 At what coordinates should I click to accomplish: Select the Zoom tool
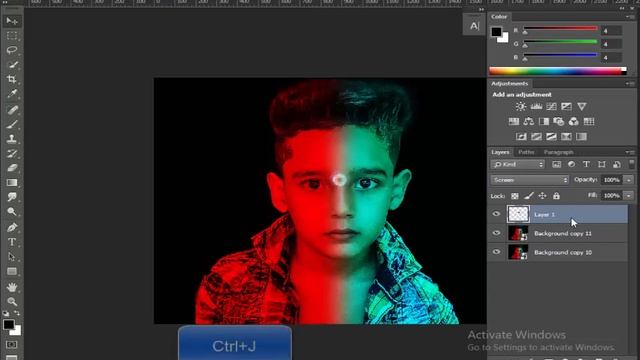pos(12,302)
